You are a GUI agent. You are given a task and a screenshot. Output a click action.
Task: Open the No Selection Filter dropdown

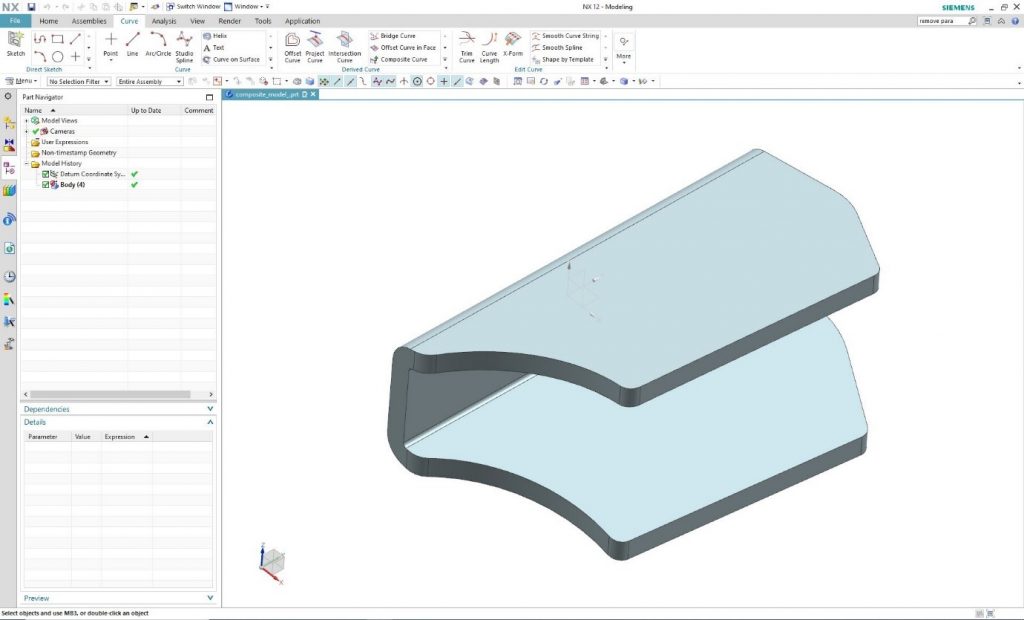point(78,81)
